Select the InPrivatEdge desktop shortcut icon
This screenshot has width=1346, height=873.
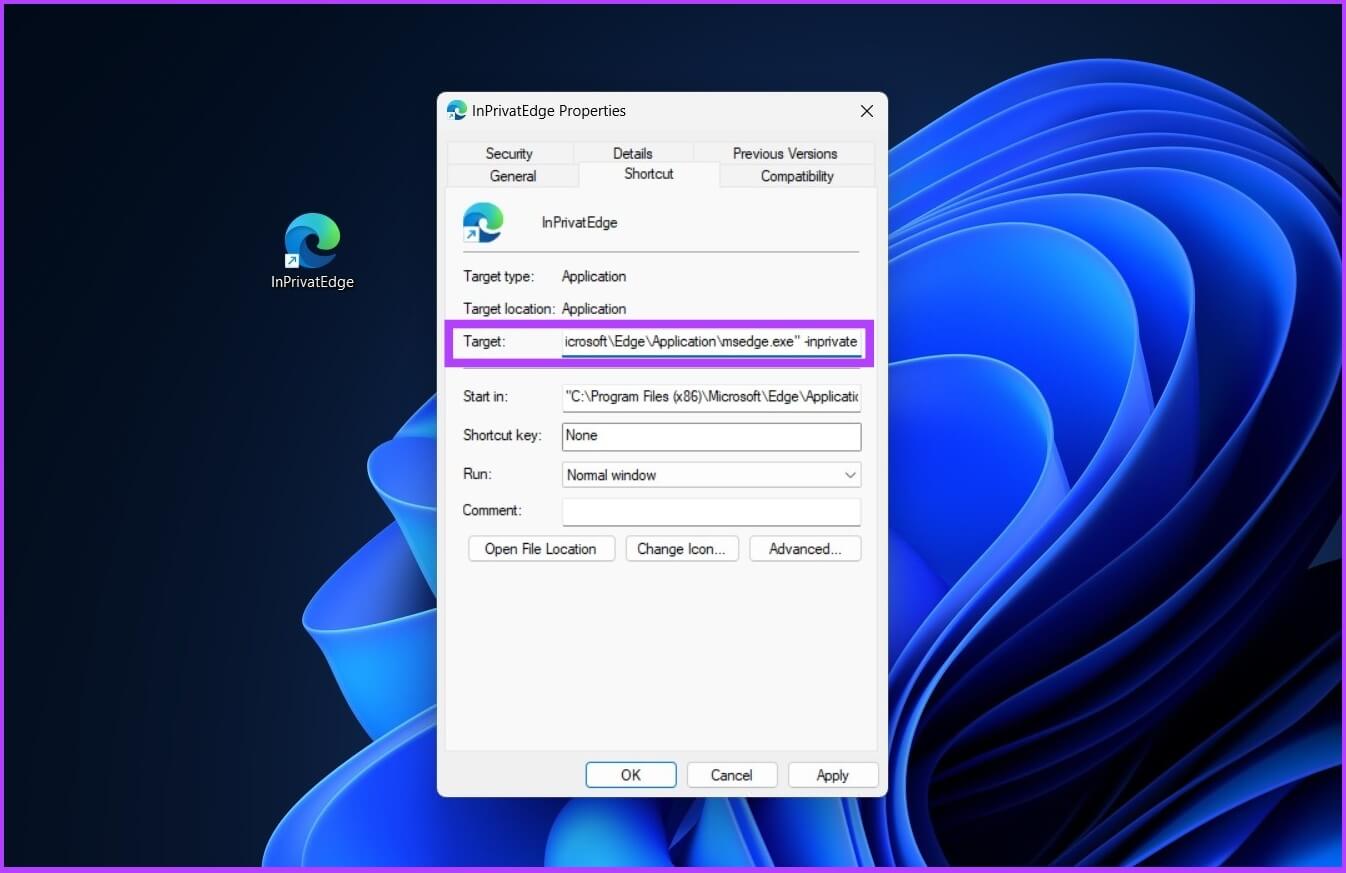pyautogui.click(x=312, y=241)
